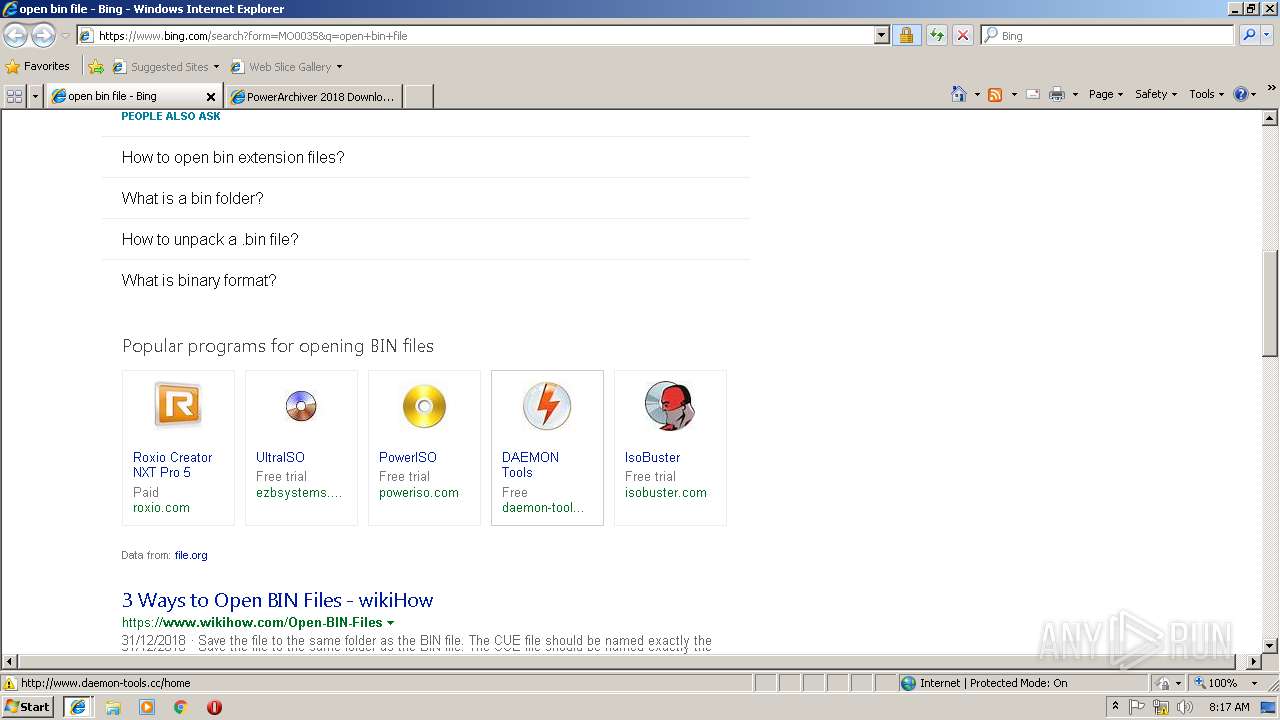The height and width of the screenshot is (720, 1280).
Task: Close the open bin file - Bing tab
Action: click(x=210, y=97)
